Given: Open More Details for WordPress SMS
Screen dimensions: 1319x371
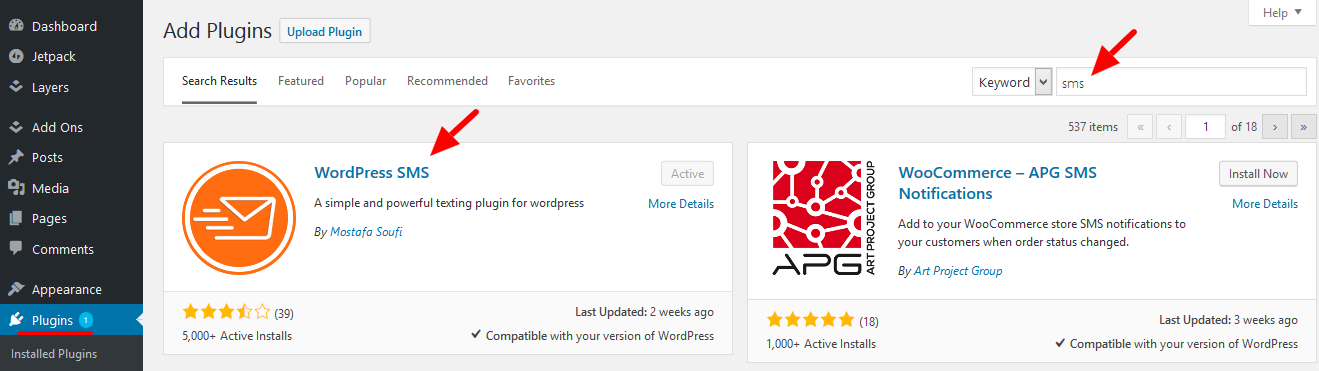Looking at the screenshot, I should tap(681, 204).
